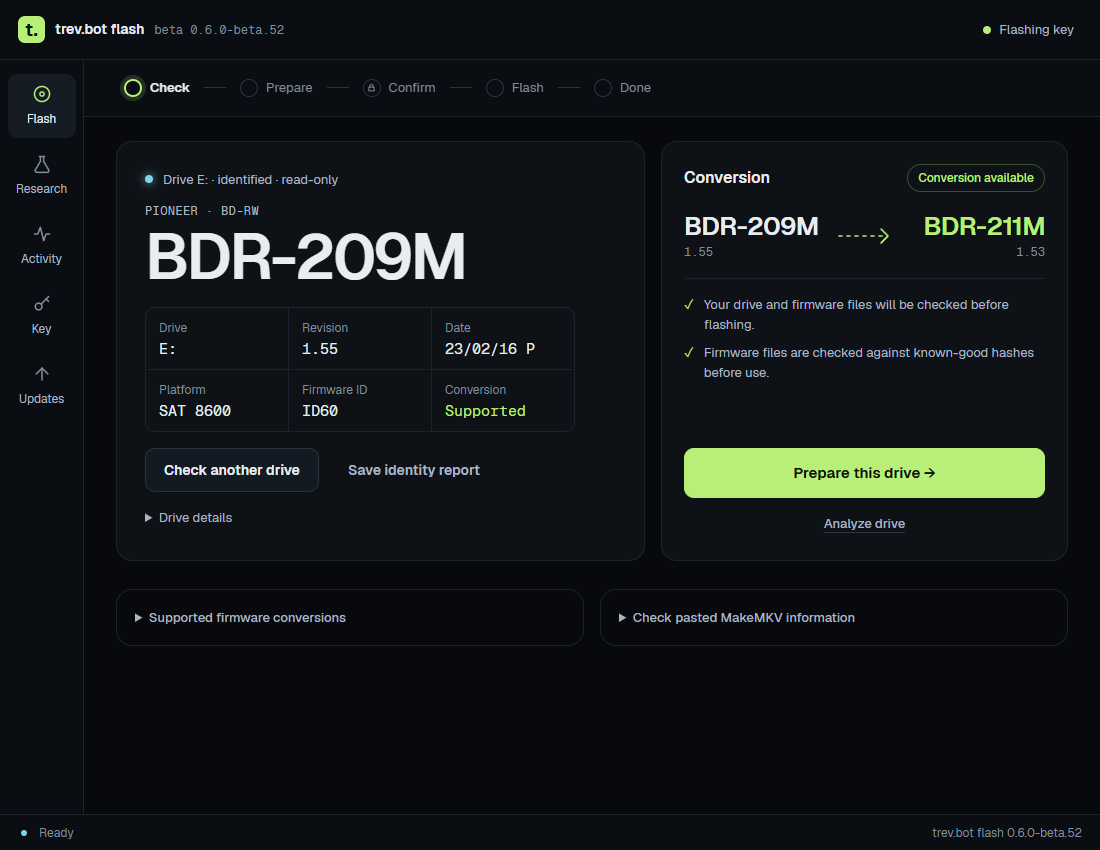
Task: Expand the Drive details section
Action: click(x=189, y=518)
